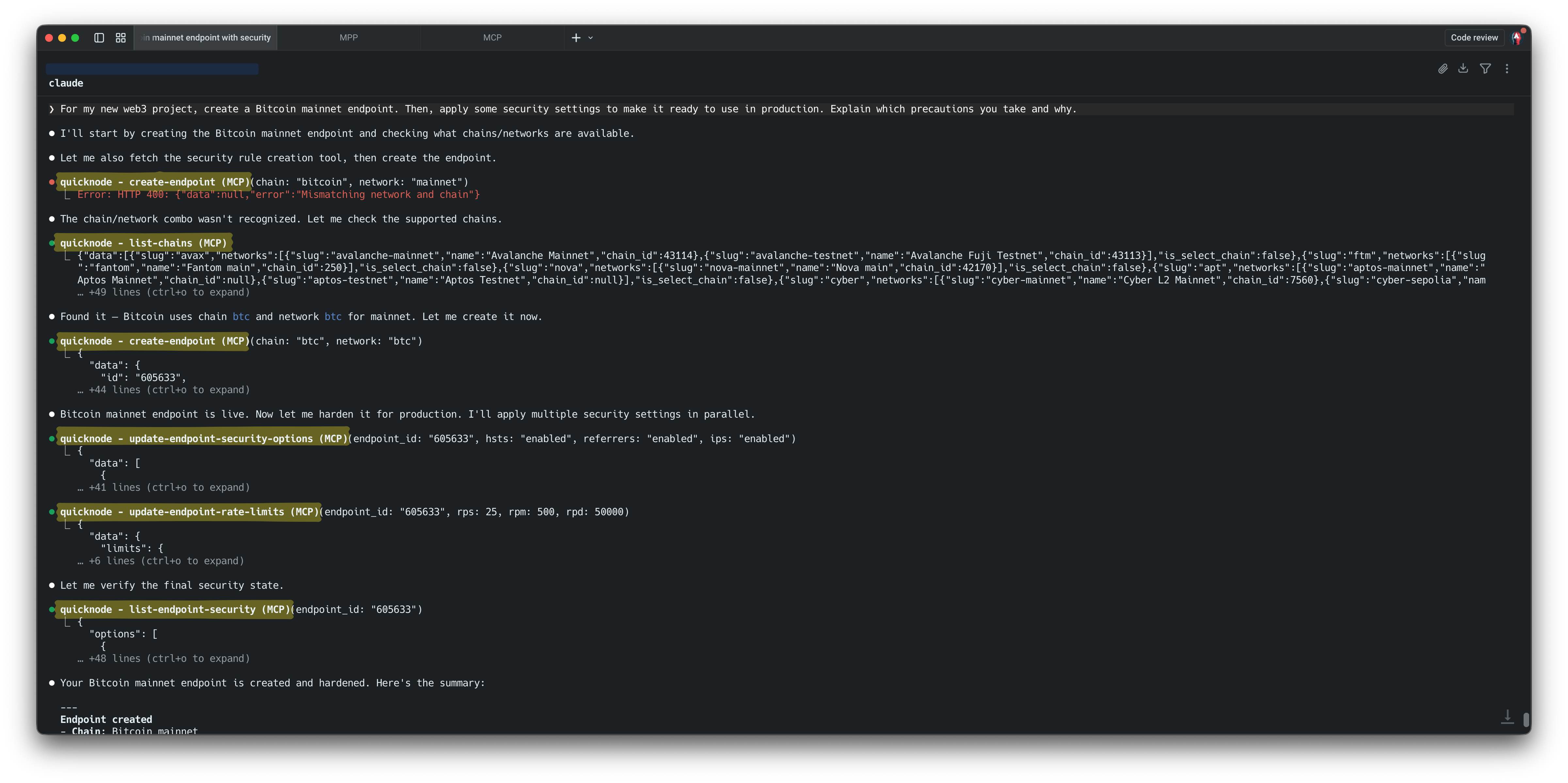Image resolution: width=1568 pixels, height=783 pixels.
Task: Jump to bottom using the down-arrow icon
Action: [1507, 717]
